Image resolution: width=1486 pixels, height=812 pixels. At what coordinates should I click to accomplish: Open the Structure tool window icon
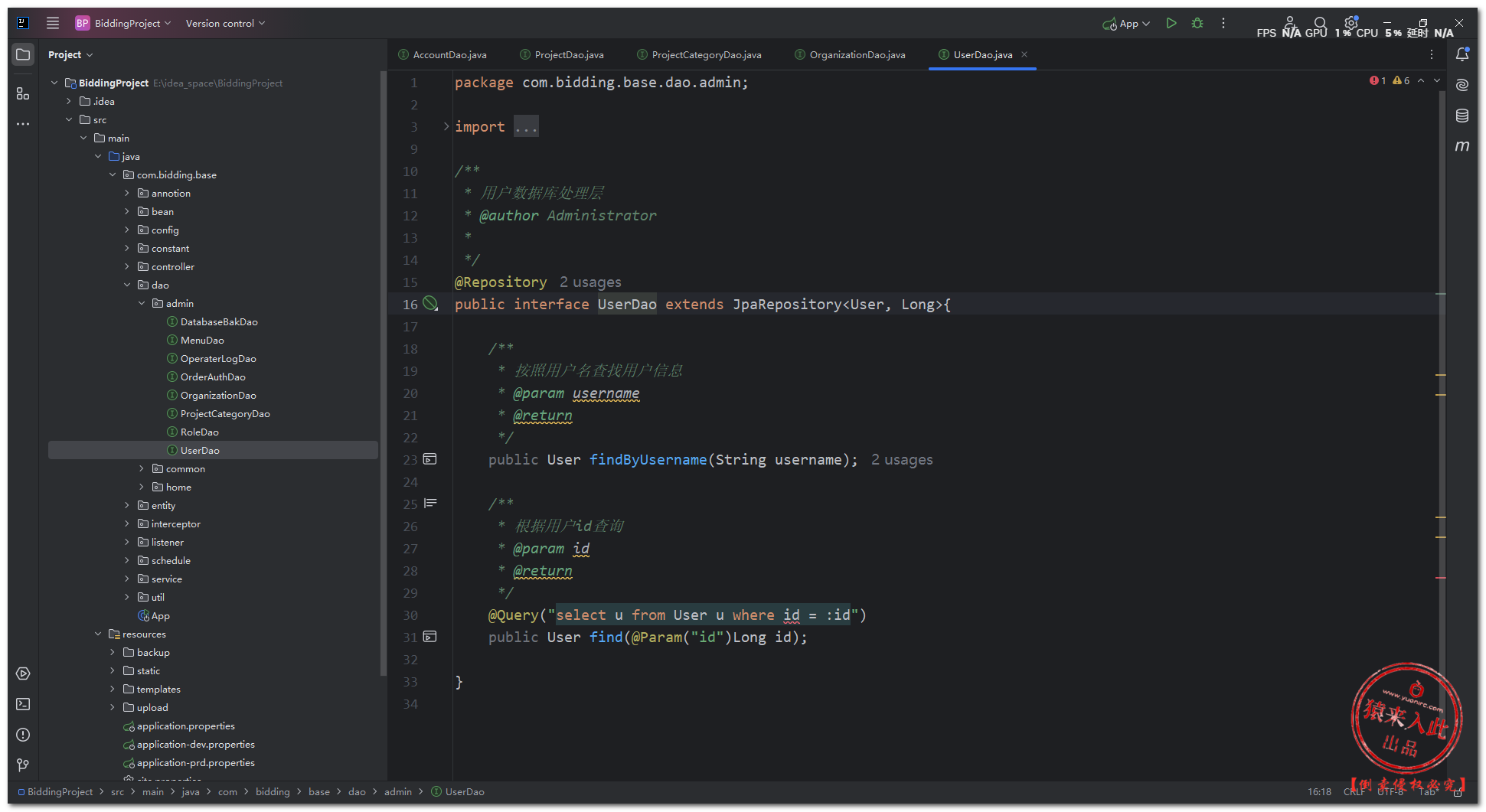pyautogui.click(x=23, y=93)
